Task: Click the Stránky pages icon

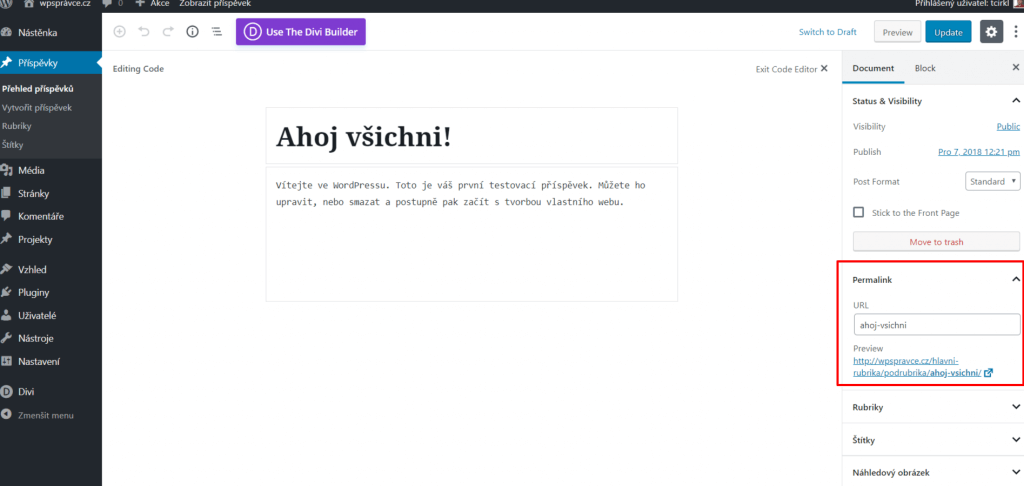Action: point(7,193)
